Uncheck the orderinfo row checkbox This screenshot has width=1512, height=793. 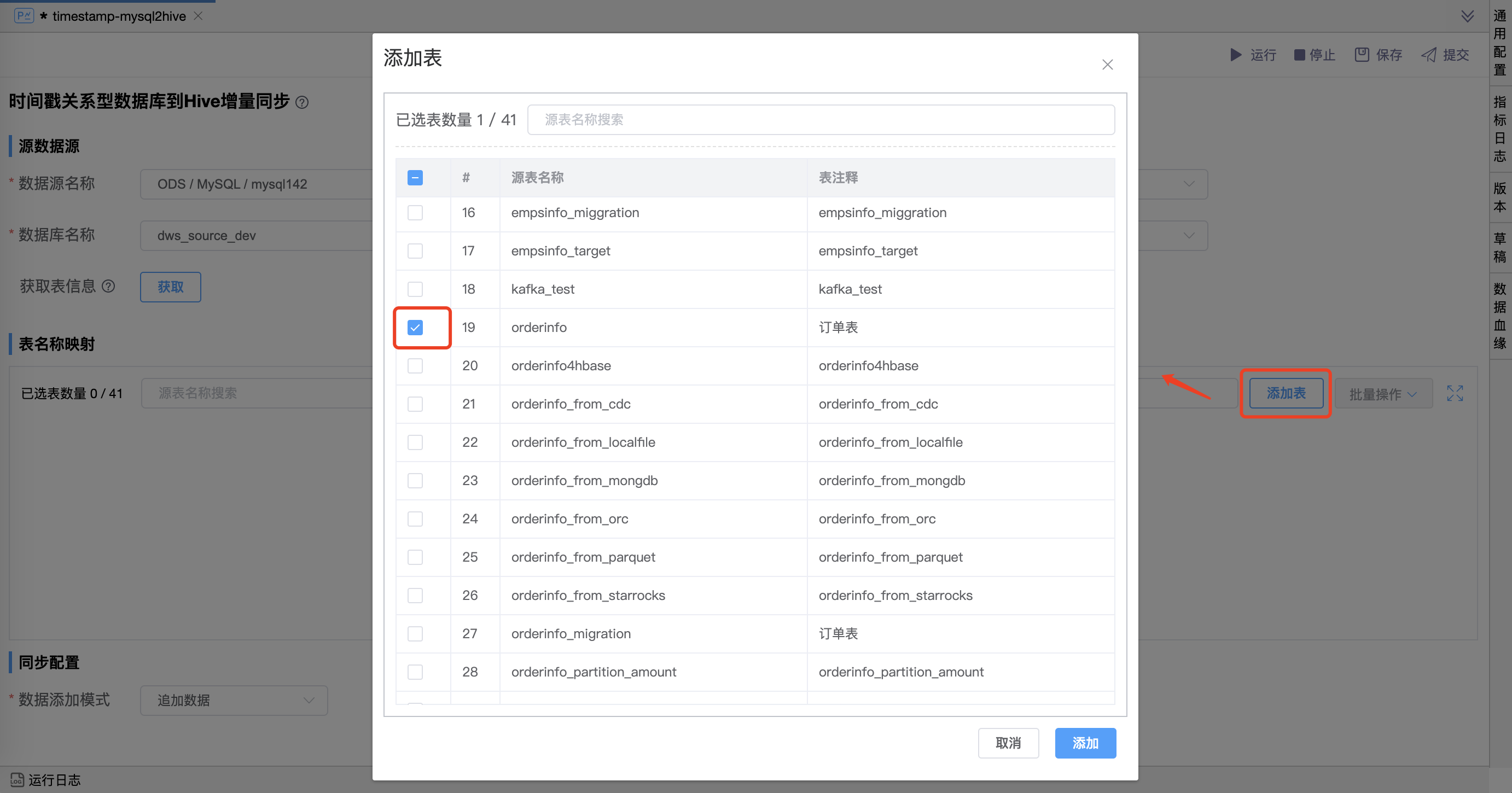(x=415, y=328)
